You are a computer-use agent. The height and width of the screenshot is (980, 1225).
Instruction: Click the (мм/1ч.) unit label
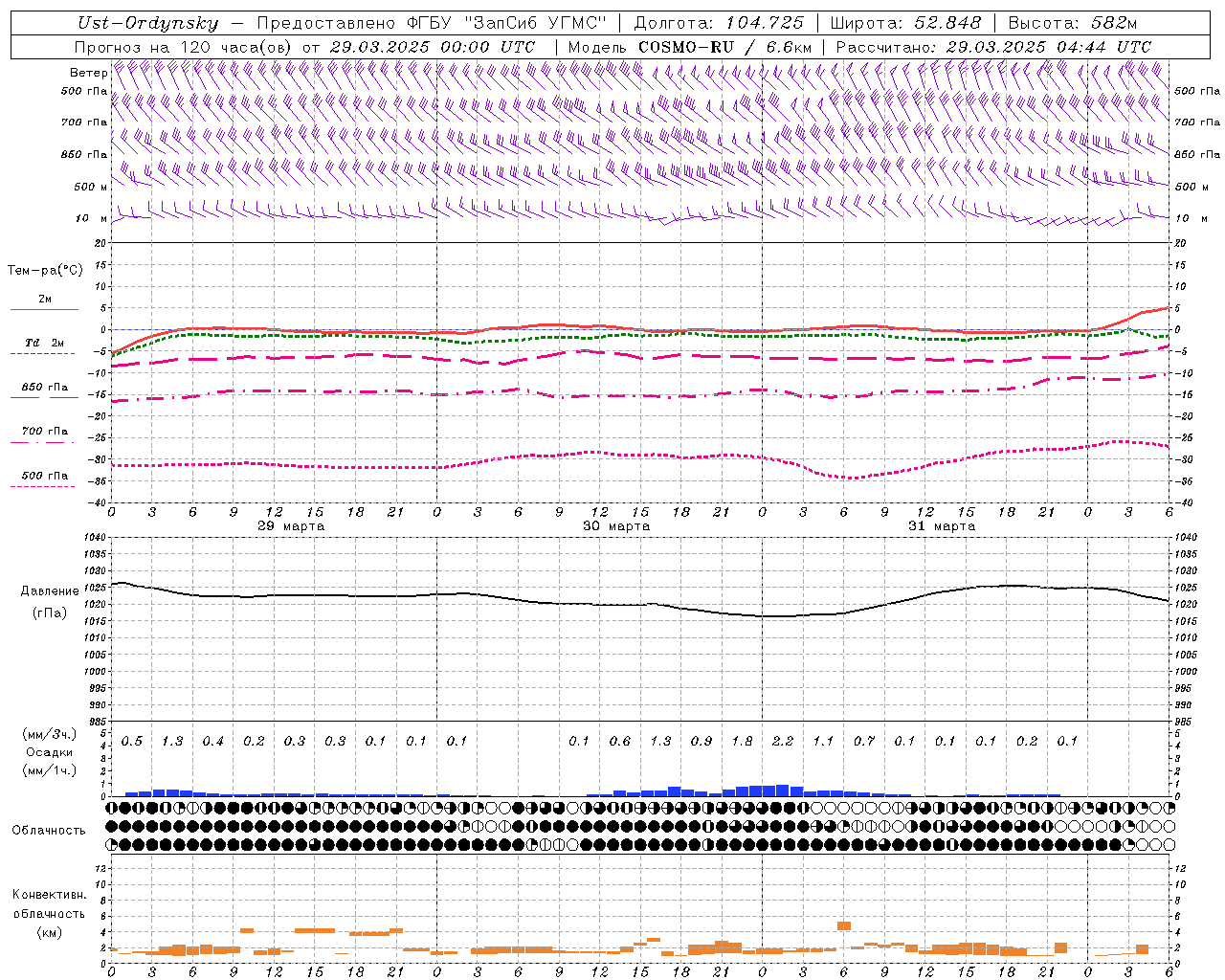click(x=49, y=770)
